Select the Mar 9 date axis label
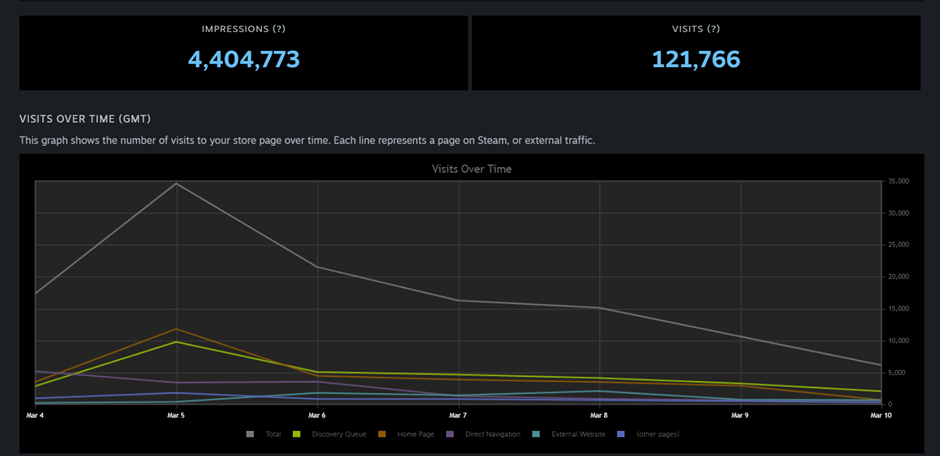The height and width of the screenshot is (456, 940). [x=740, y=414]
